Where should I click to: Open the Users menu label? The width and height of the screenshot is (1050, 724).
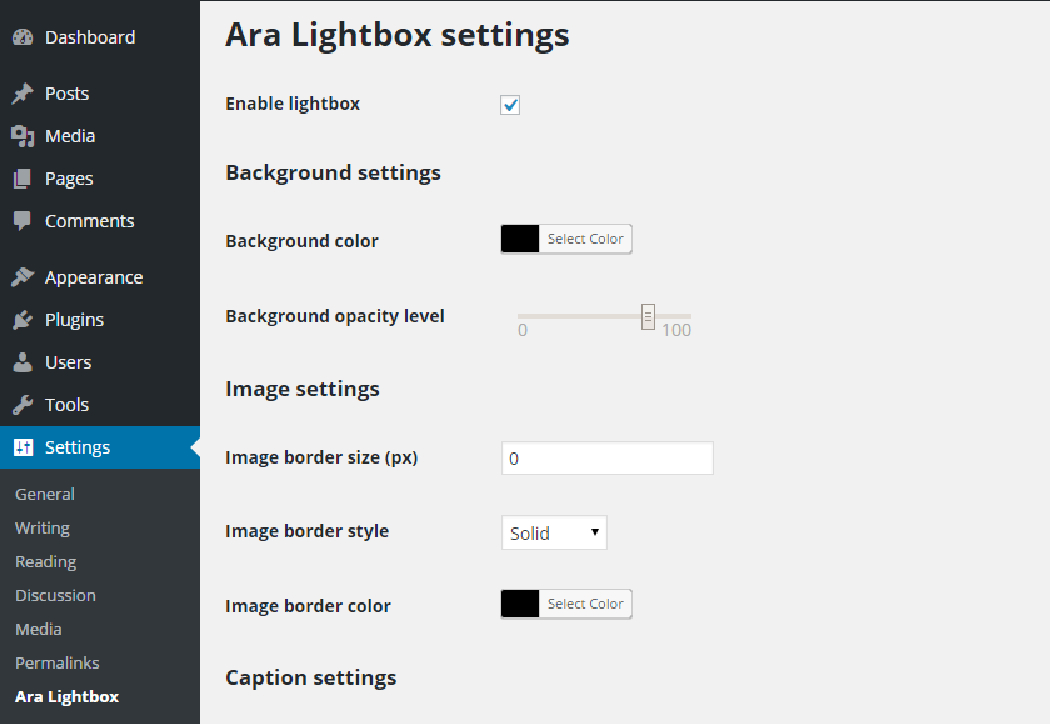click(68, 362)
